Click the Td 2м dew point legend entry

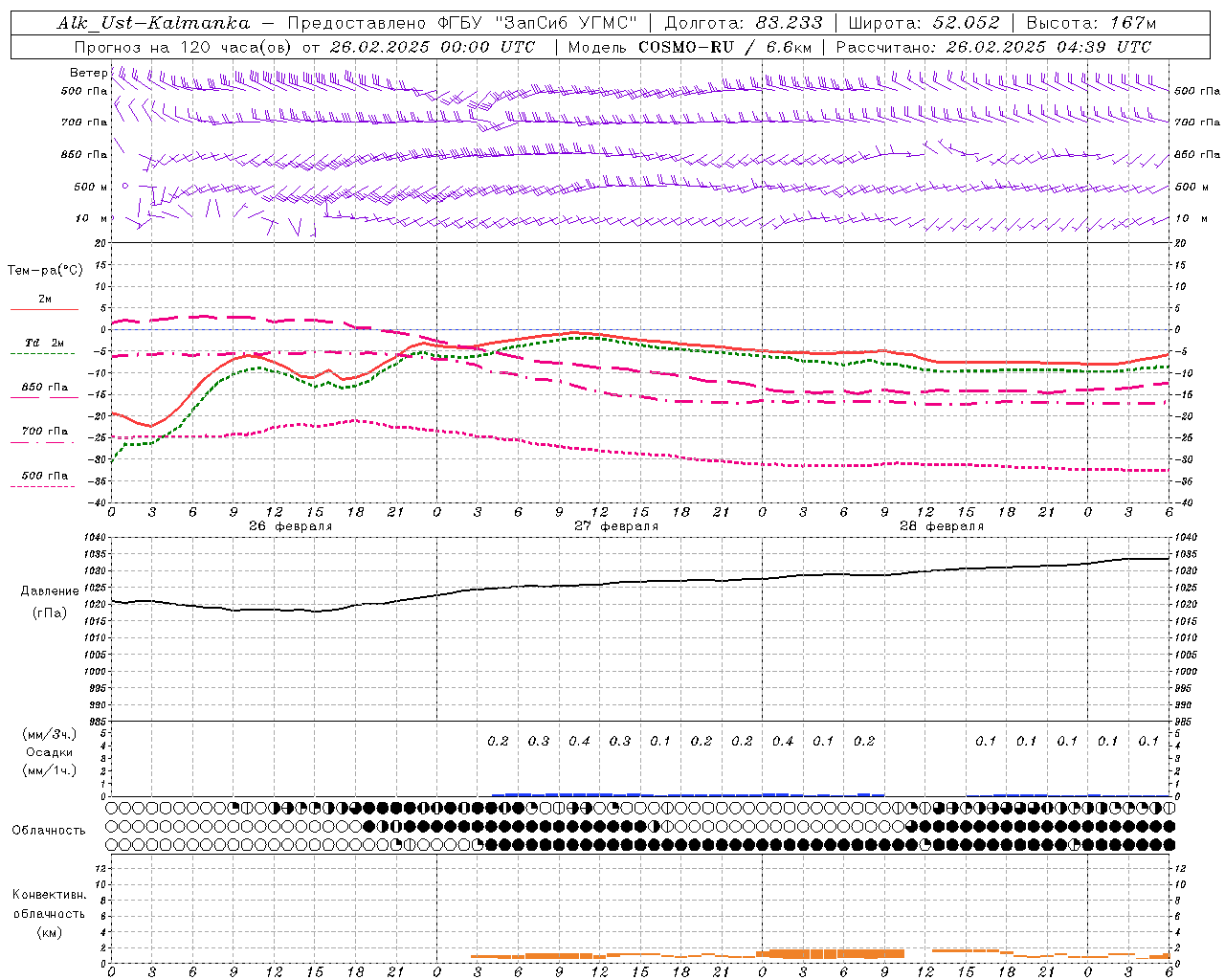tap(45, 343)
